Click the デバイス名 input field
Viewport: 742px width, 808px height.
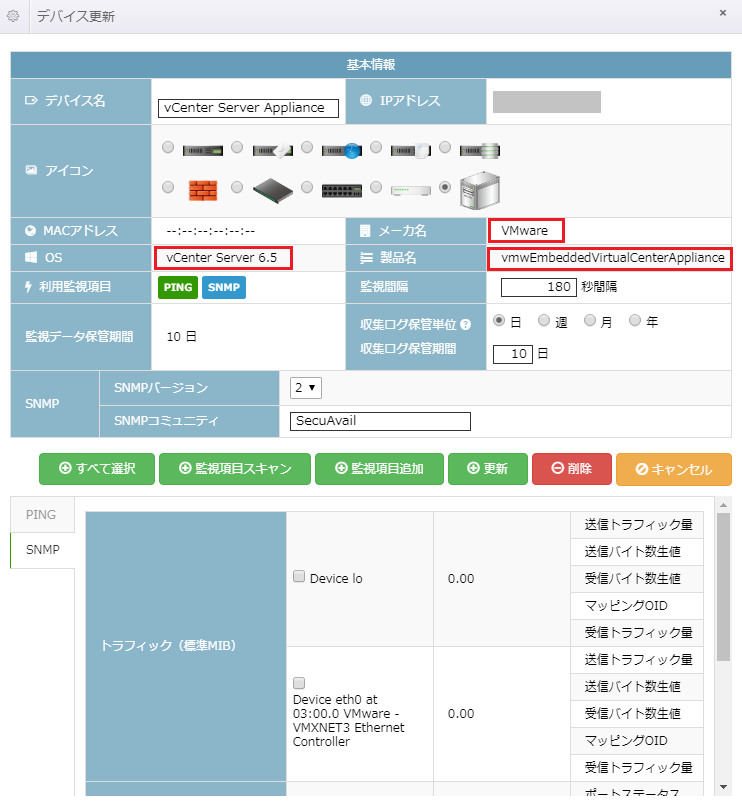(248, 108)
